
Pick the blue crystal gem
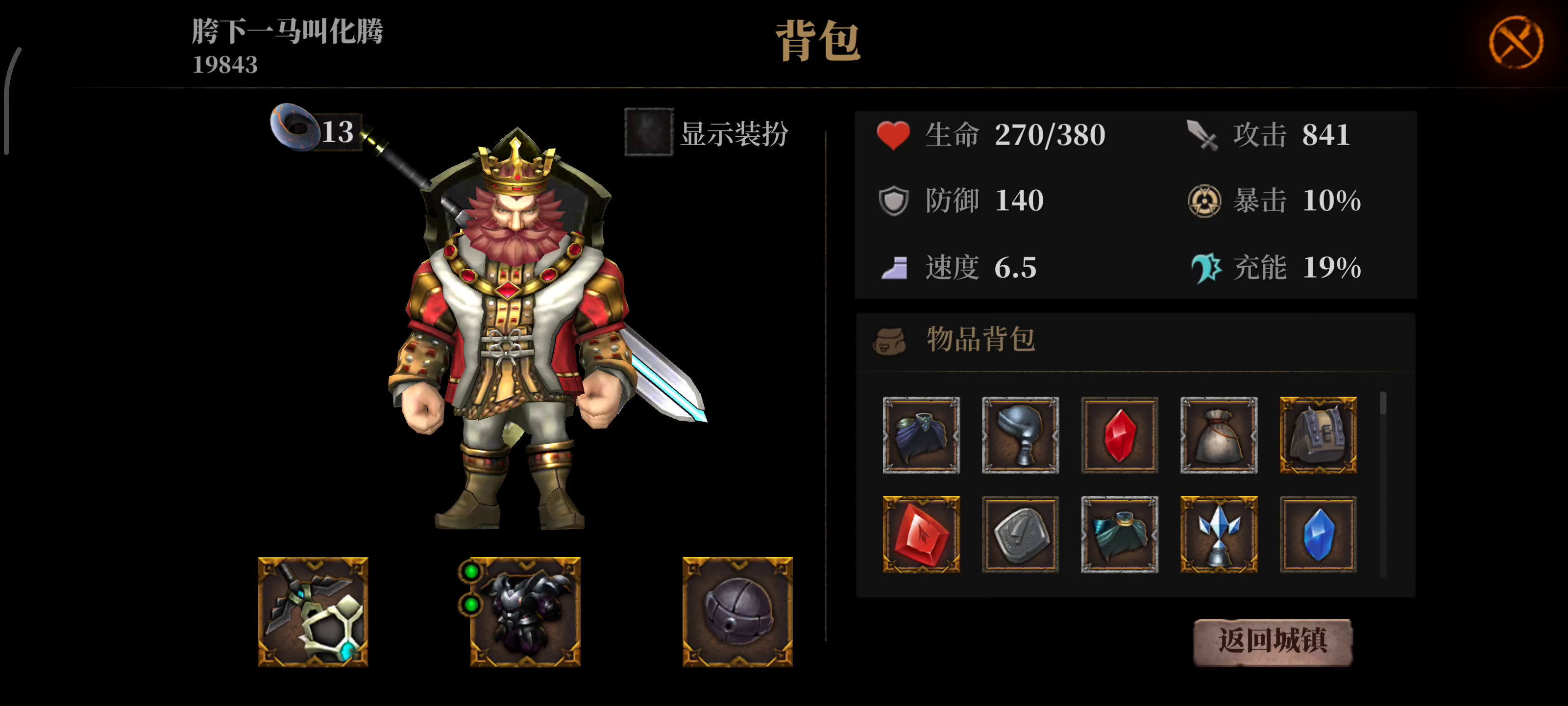click(1318, 534)
